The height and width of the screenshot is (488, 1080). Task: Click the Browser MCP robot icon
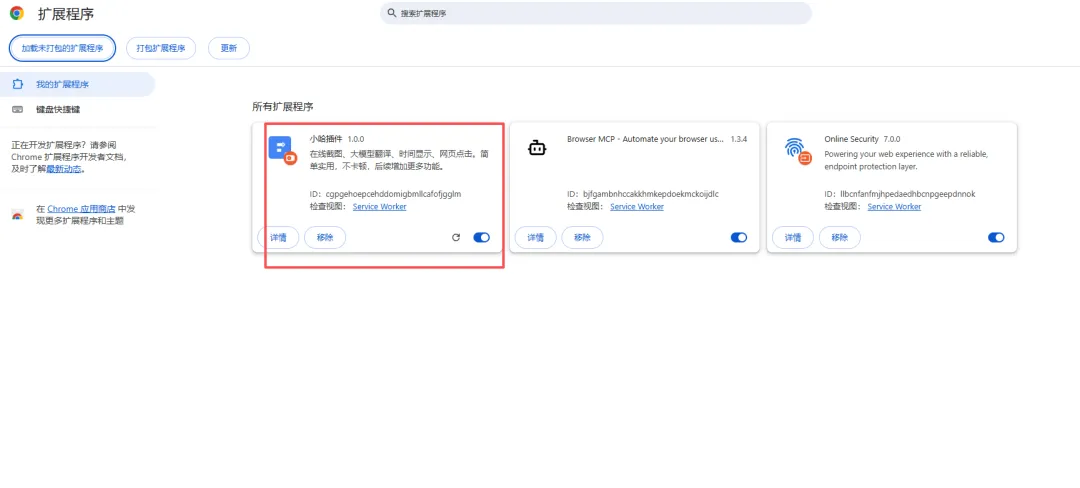(x=537, y=147)
